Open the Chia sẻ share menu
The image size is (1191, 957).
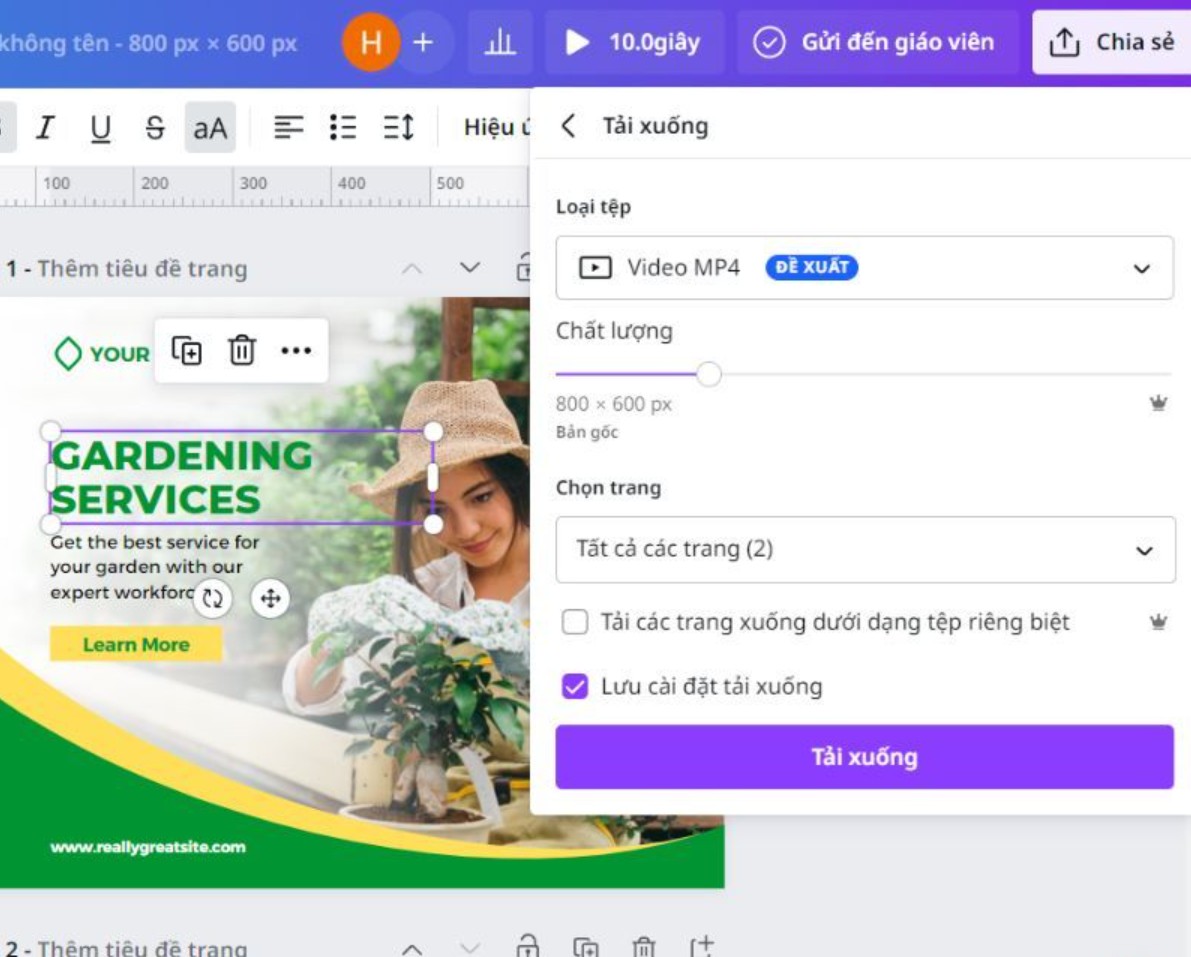tap(1111, 43)
